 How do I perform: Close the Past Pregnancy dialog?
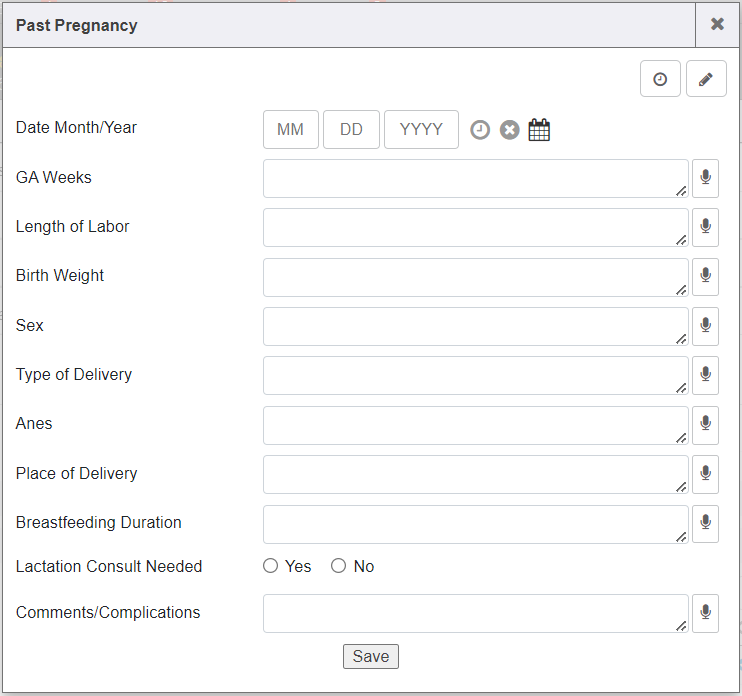(717, 25)
